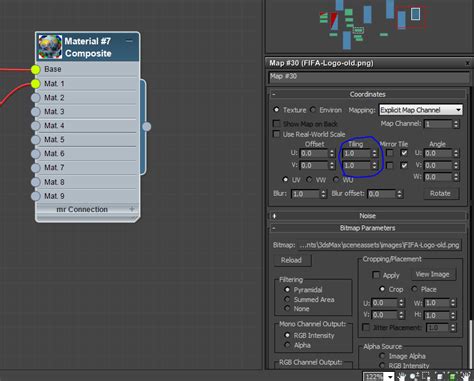The image size is (474, 381).
Task: Uncheck the U Tile checkbox
Action: (404, 153)
